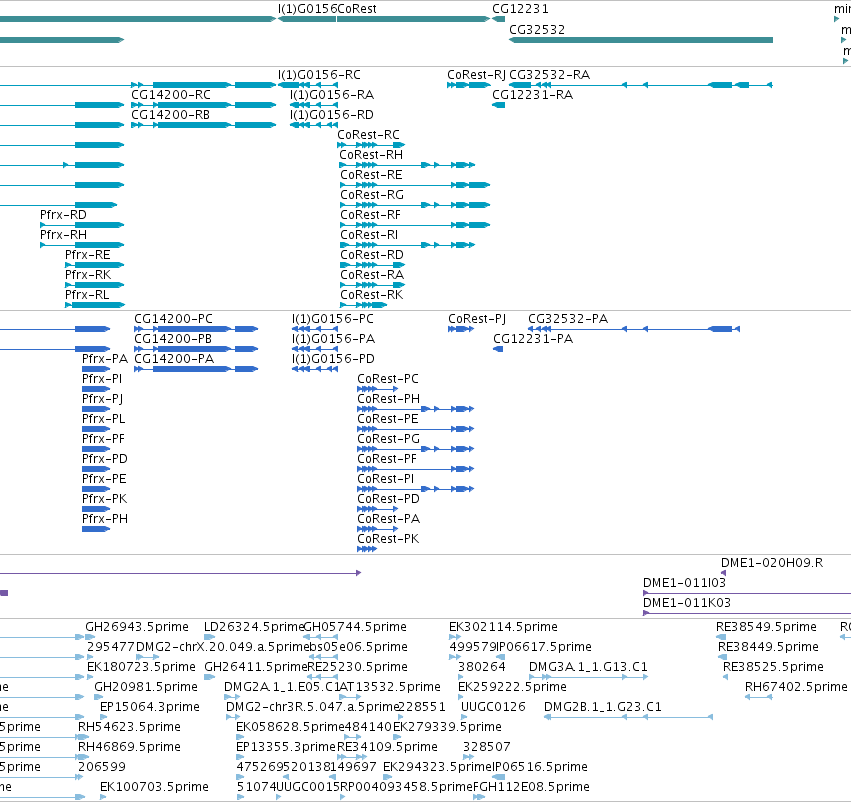851x802 pixels.
Task: Click the EK259222.5prime EST label
Action: click(512, 687)
